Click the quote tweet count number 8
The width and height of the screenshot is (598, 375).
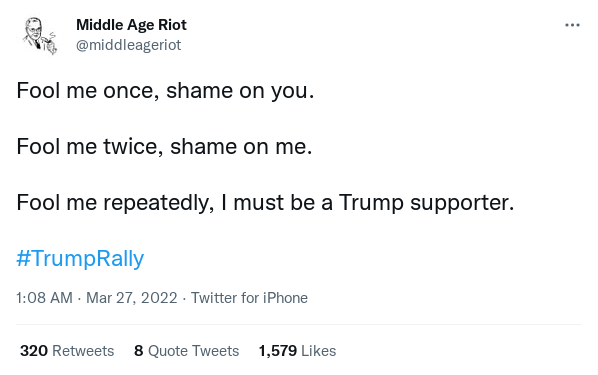[x=138, y=351]
